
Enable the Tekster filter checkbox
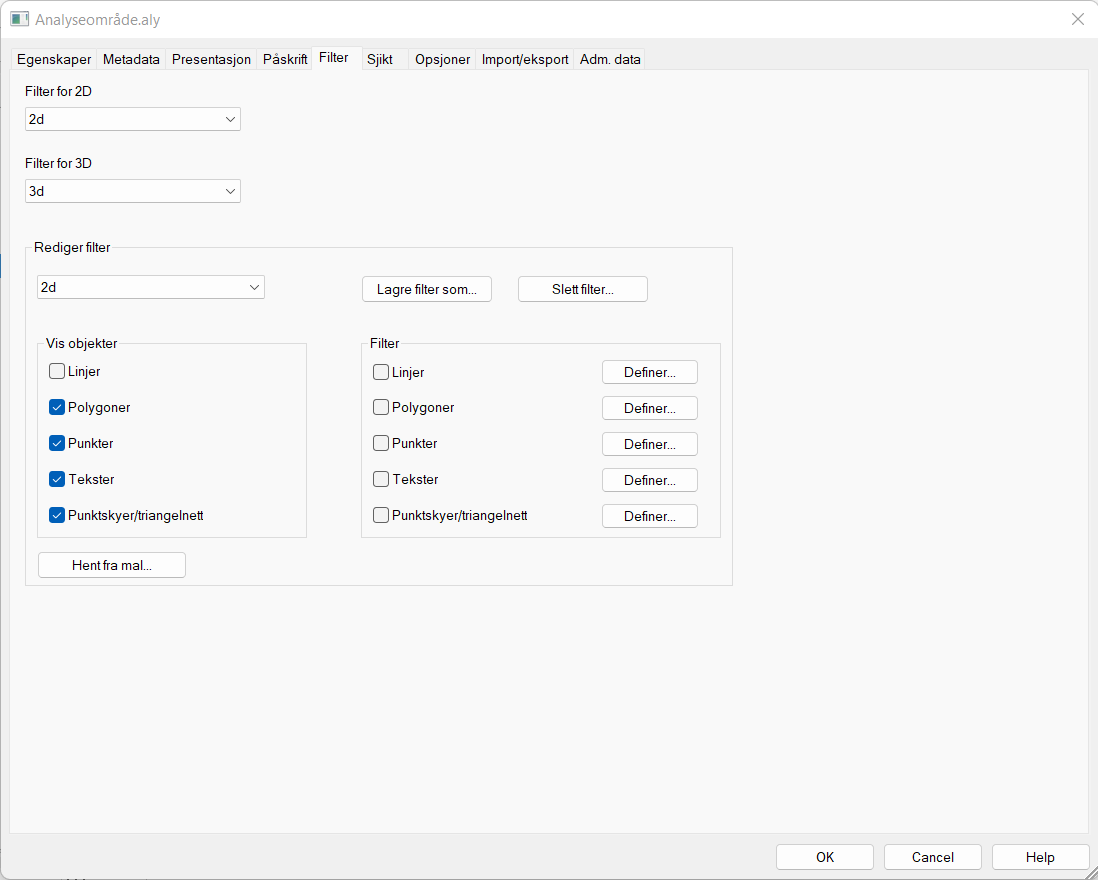click(x=381, y=480)
